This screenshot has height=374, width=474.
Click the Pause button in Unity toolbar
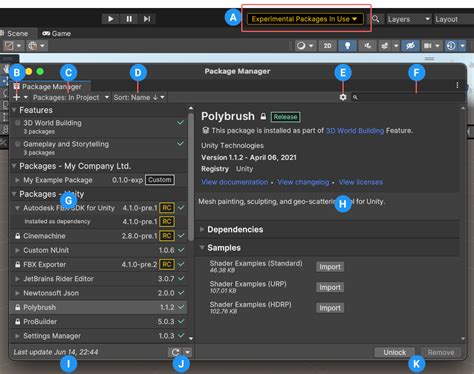[x=129, y=19]
